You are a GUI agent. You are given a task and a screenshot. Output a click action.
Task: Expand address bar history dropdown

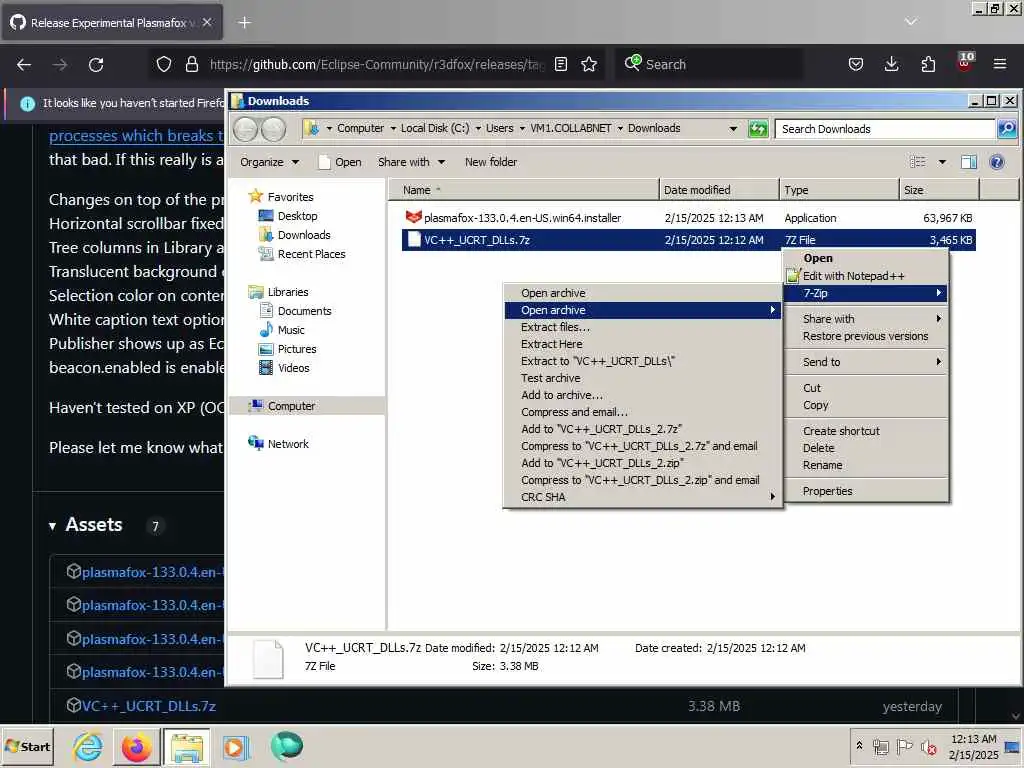[x=733, y=129]
